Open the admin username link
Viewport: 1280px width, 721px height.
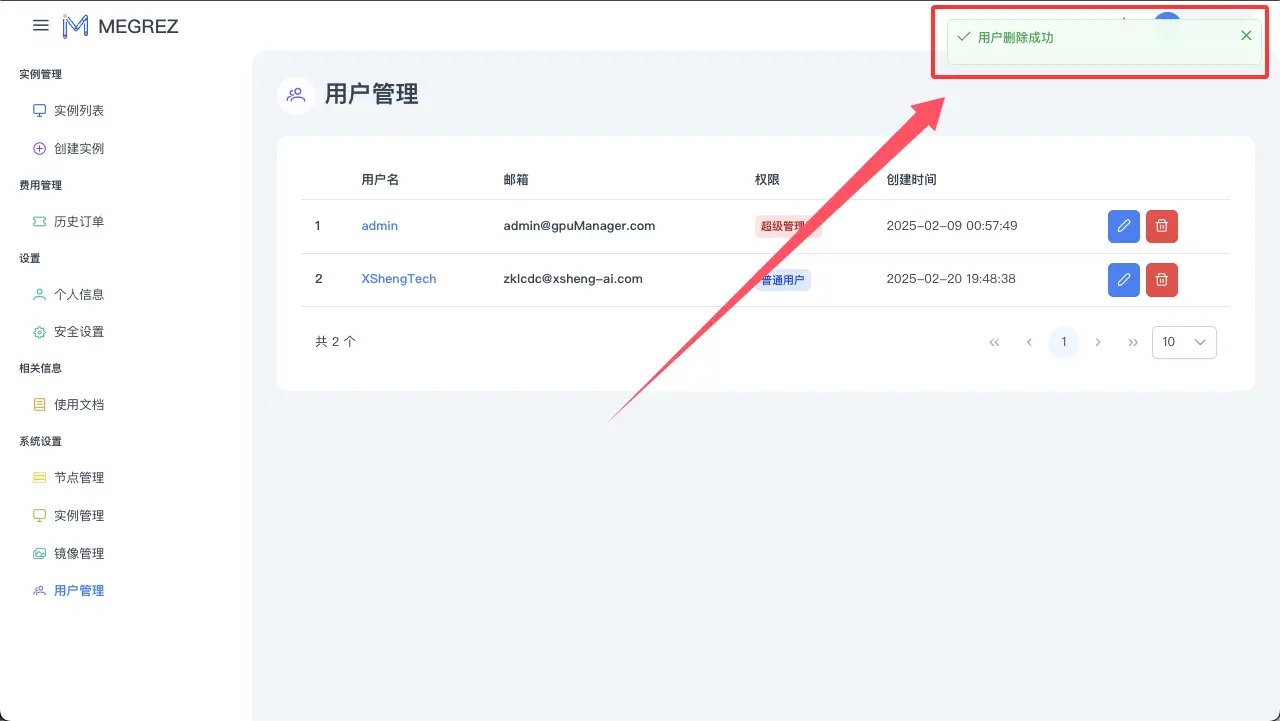[x=379, y=226]
